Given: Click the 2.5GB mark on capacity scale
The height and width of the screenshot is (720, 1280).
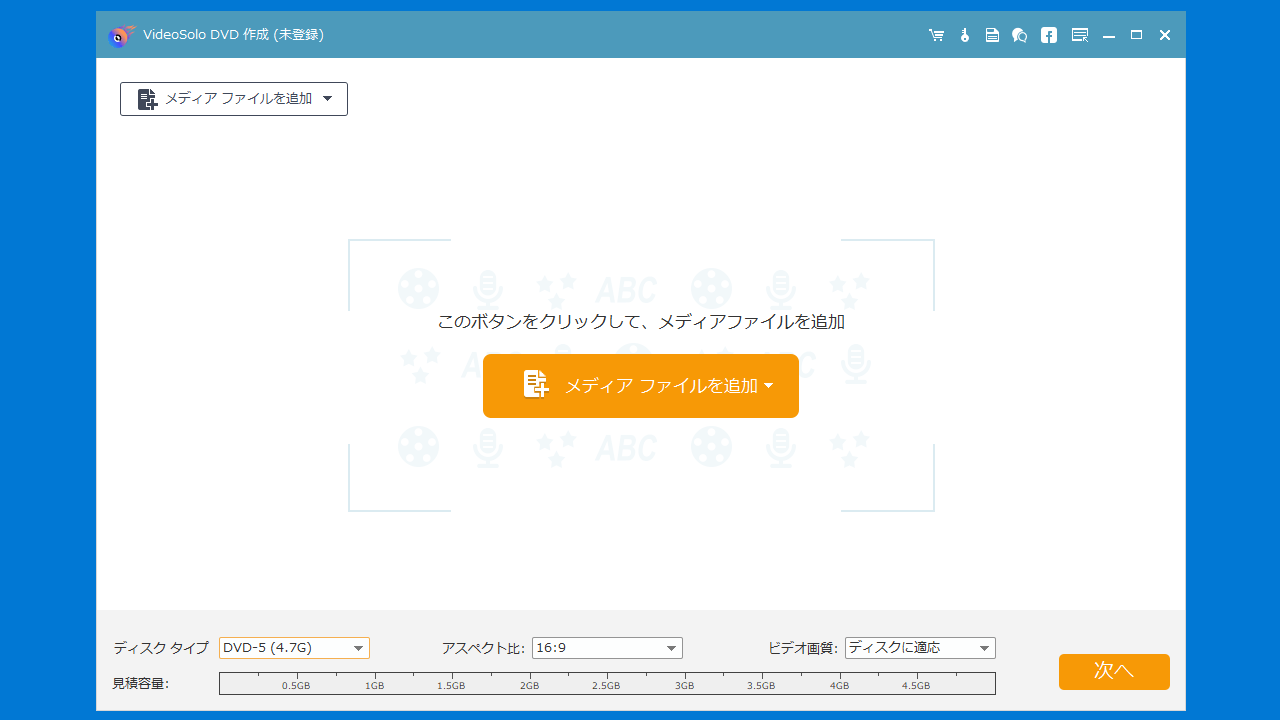Looking at the screenshot, I should 606,686.
